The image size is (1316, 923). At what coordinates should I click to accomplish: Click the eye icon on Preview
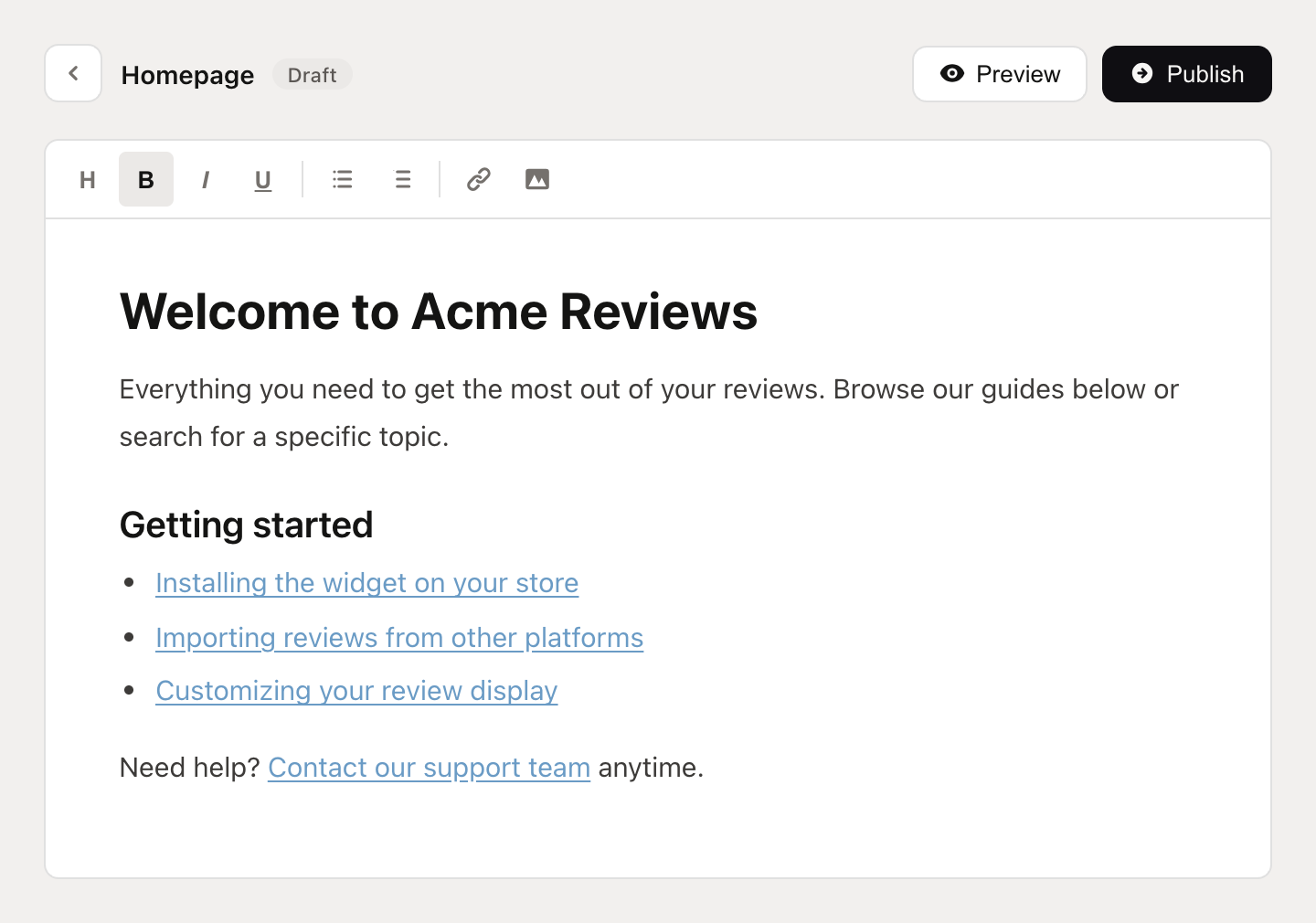(953, 74)
